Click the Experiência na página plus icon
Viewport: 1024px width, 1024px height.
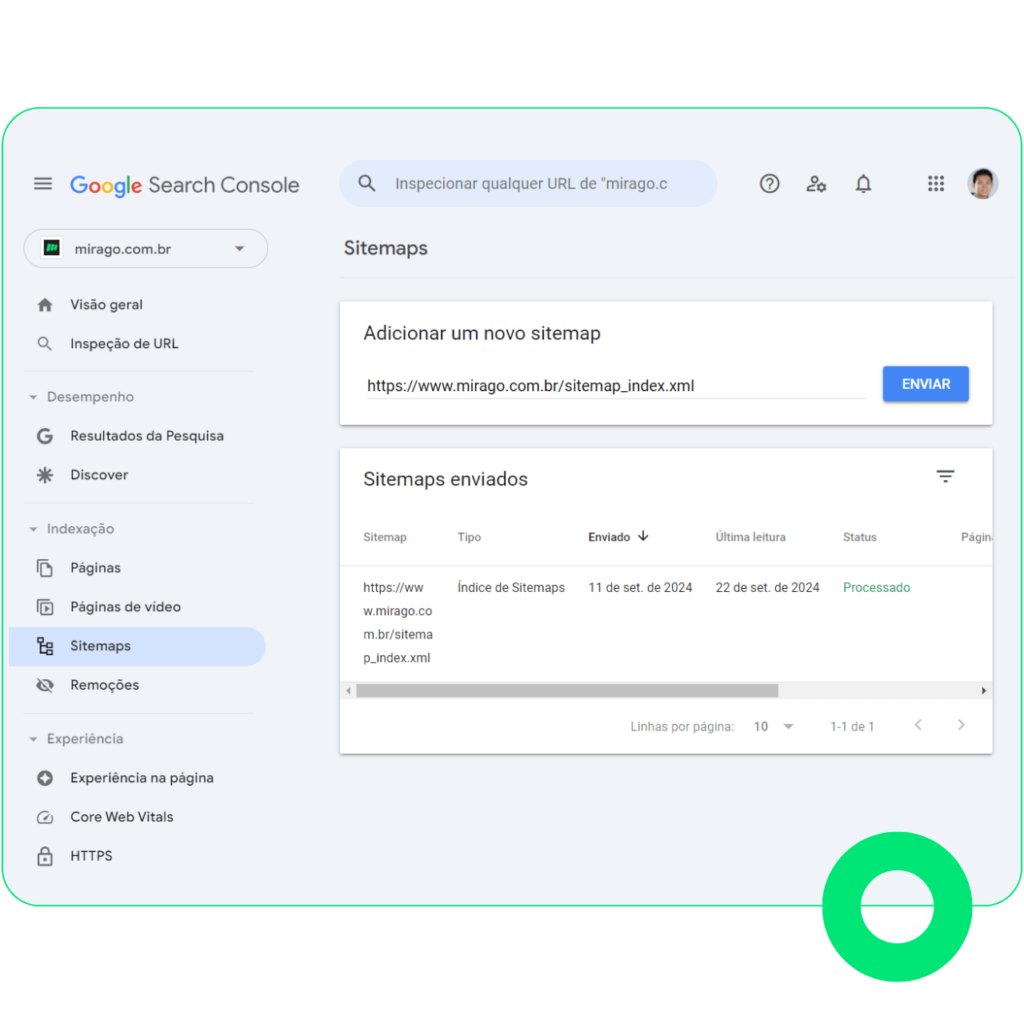[44, 778]
